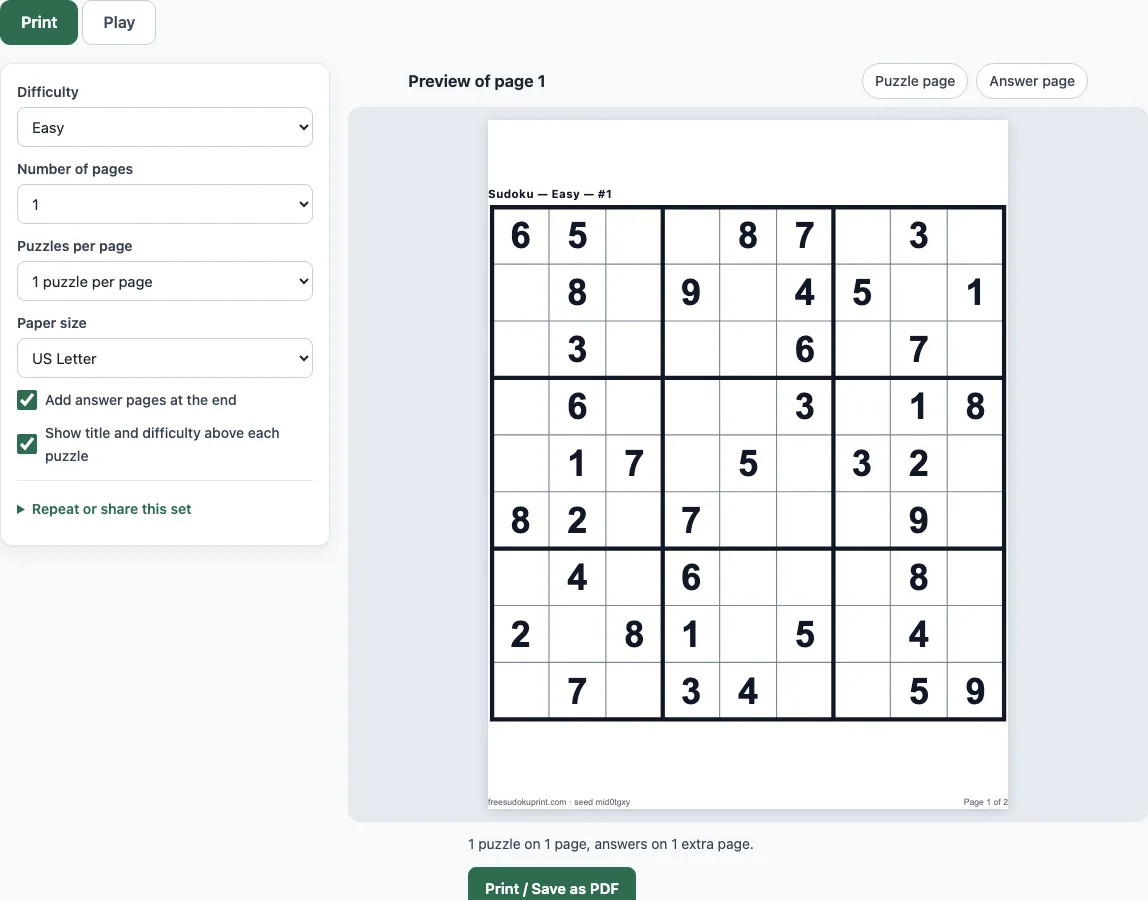
Task: Click the 'freesudokuprint.com · seed mid0tgxy' footer text
Action: 559,802
